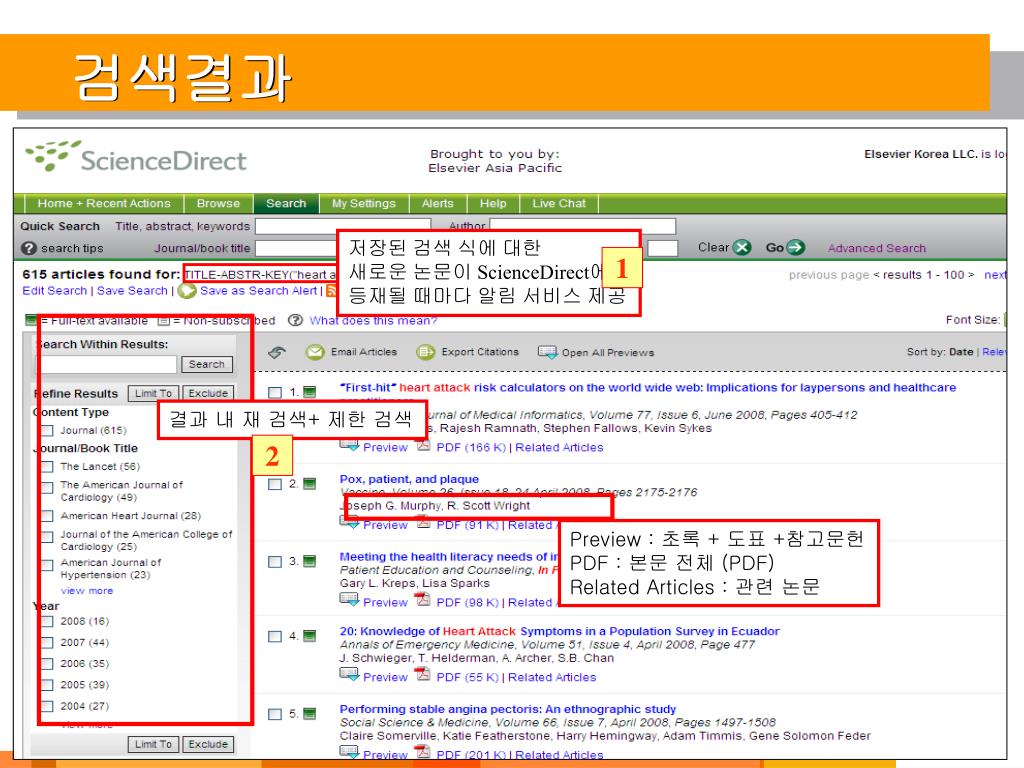Screen dimensions: 1024x768
Task: Click the Save Search link
Action: 132,291
